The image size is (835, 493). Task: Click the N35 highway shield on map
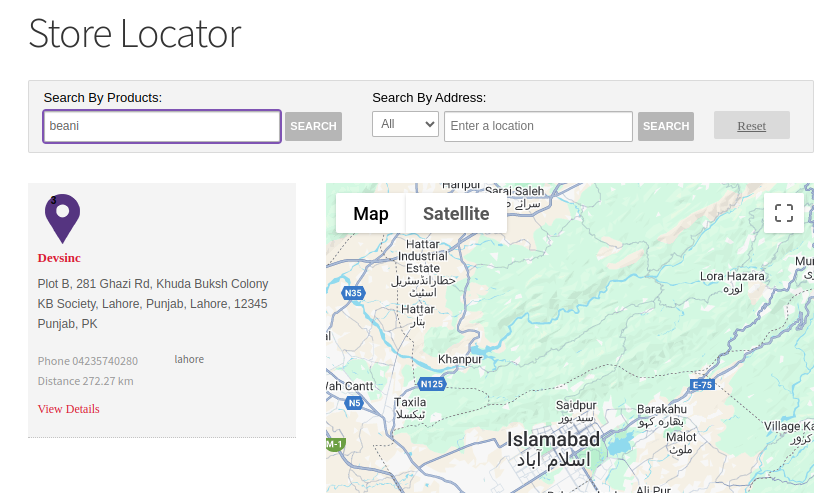(353, 293)
